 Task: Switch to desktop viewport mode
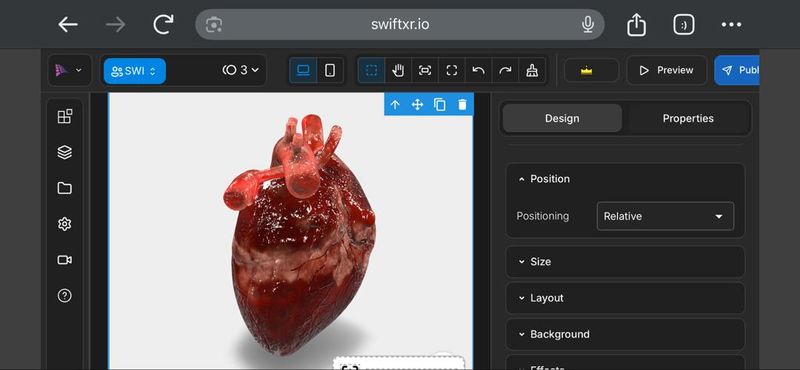pyautogui.click(x=304, y=70)
